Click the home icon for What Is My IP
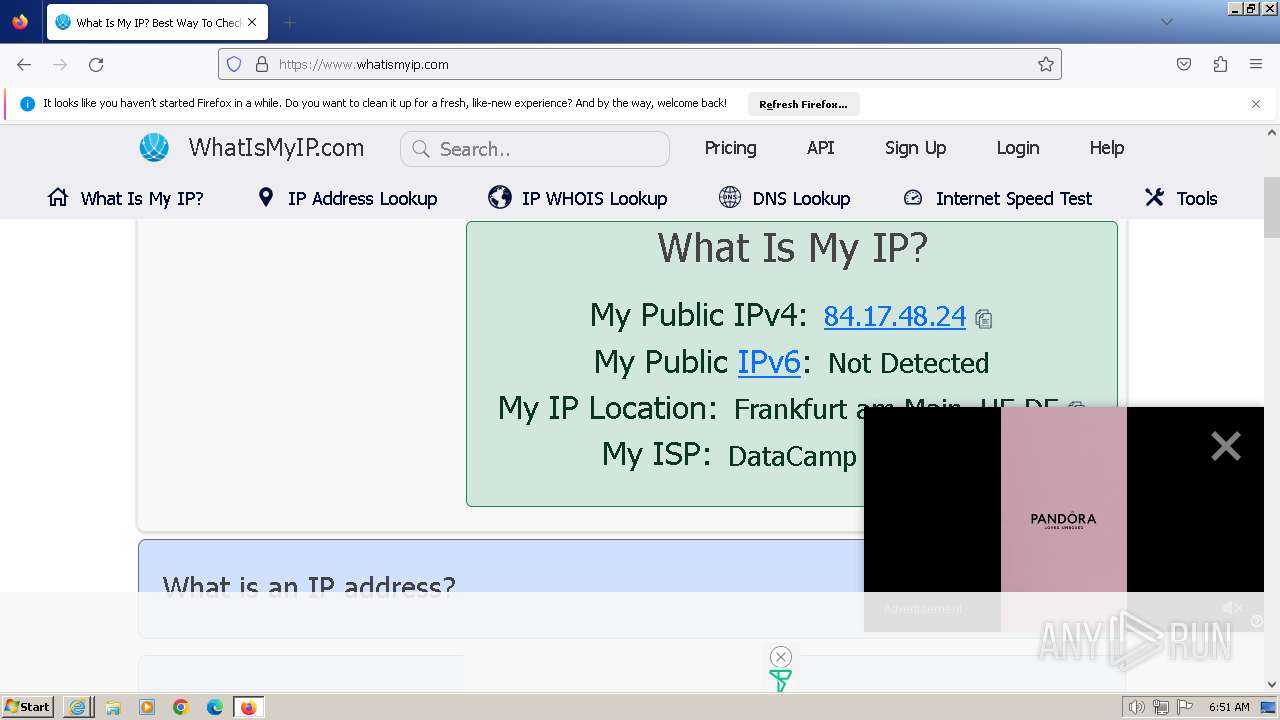 pos(58,197)
